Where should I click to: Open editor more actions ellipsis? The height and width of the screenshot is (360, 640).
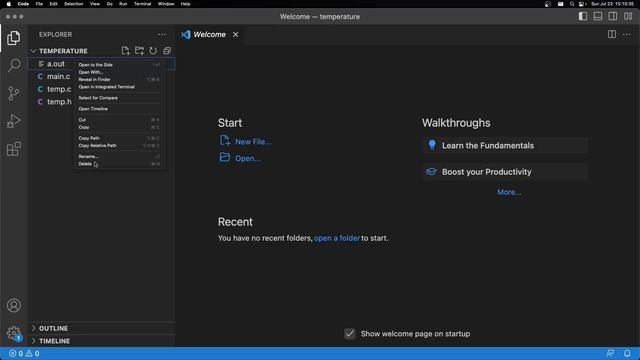(x=627, y=35)
